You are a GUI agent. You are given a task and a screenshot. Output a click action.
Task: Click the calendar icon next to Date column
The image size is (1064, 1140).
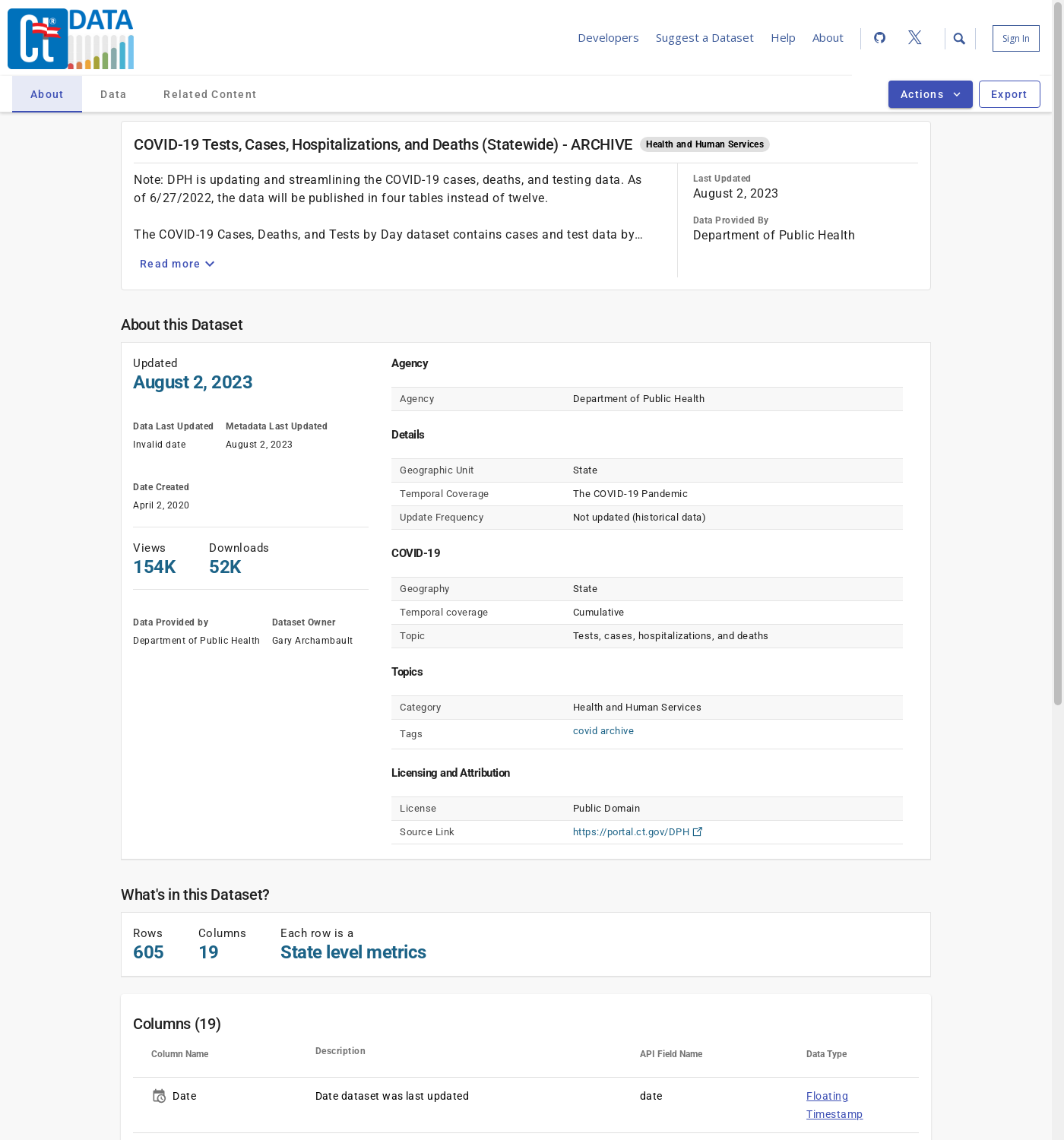(x=159, y=1096)
